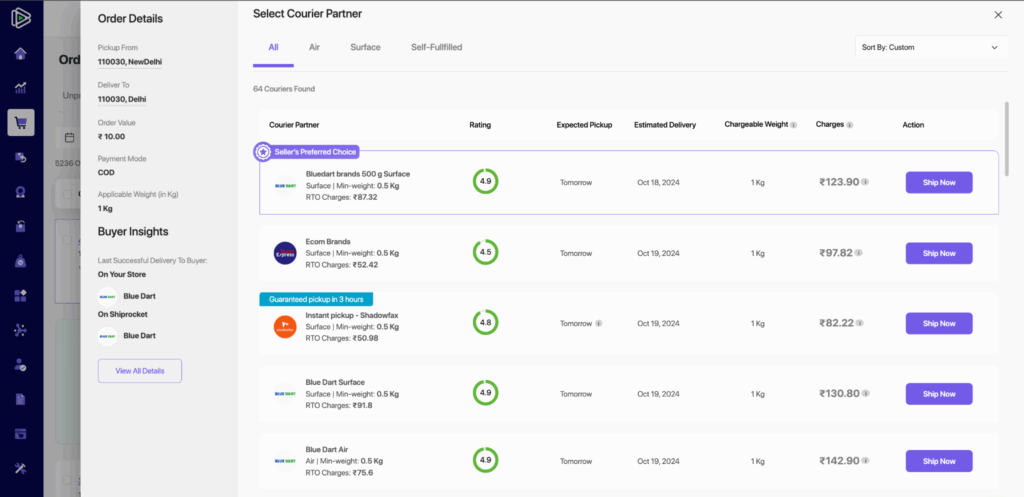Click info icon beside Shadowfax Tomorrow pickup

[599, 324]
